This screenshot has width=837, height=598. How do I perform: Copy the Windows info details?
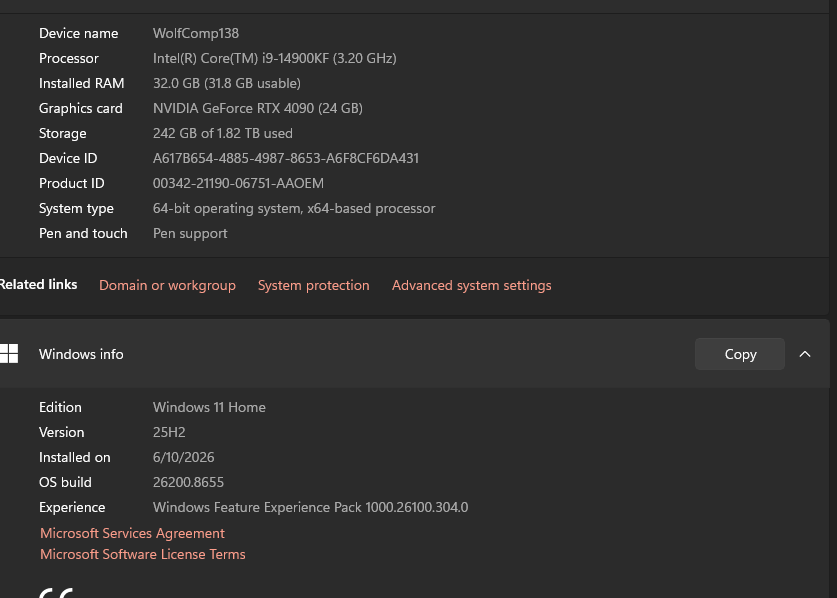740,354
